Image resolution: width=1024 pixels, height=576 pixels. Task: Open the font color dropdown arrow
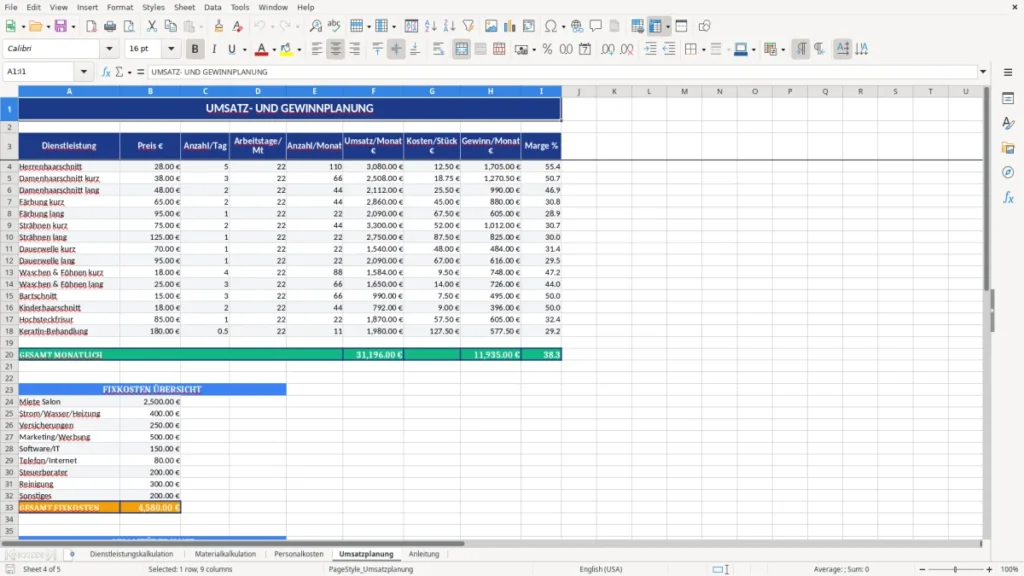click(274, 50)
